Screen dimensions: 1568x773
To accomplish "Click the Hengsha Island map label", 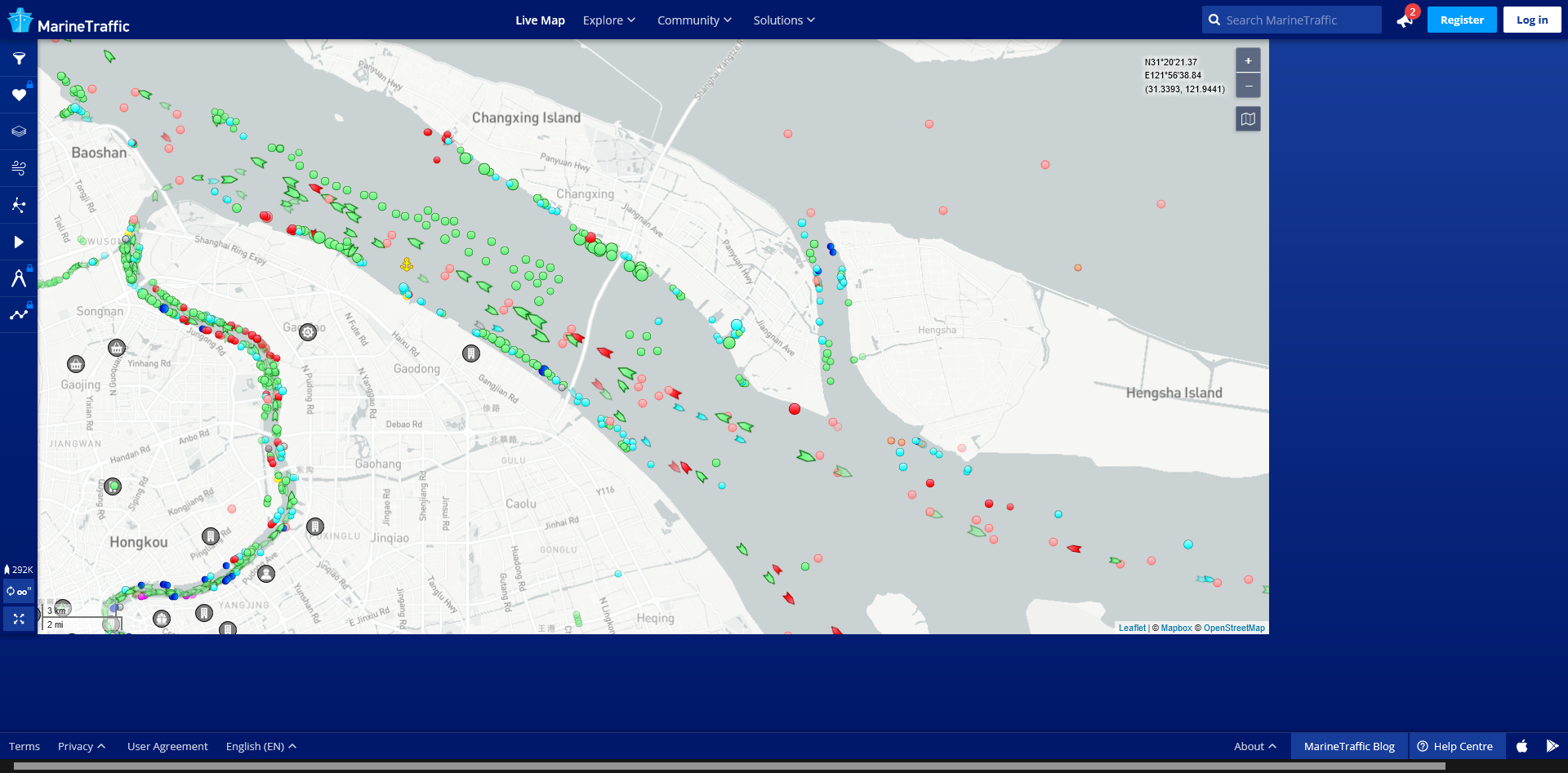I will point(1174,393).
